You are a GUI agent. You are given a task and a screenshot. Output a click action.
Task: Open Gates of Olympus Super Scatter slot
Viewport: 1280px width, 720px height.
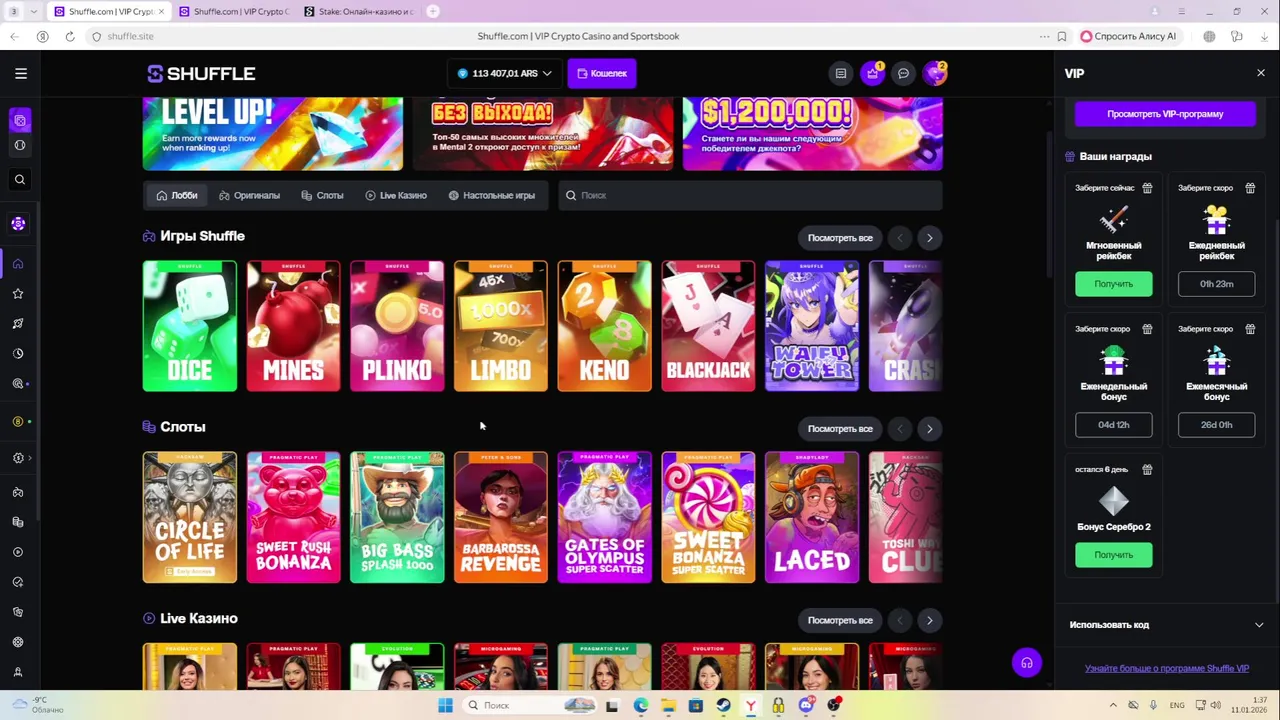tap(604, 517)
